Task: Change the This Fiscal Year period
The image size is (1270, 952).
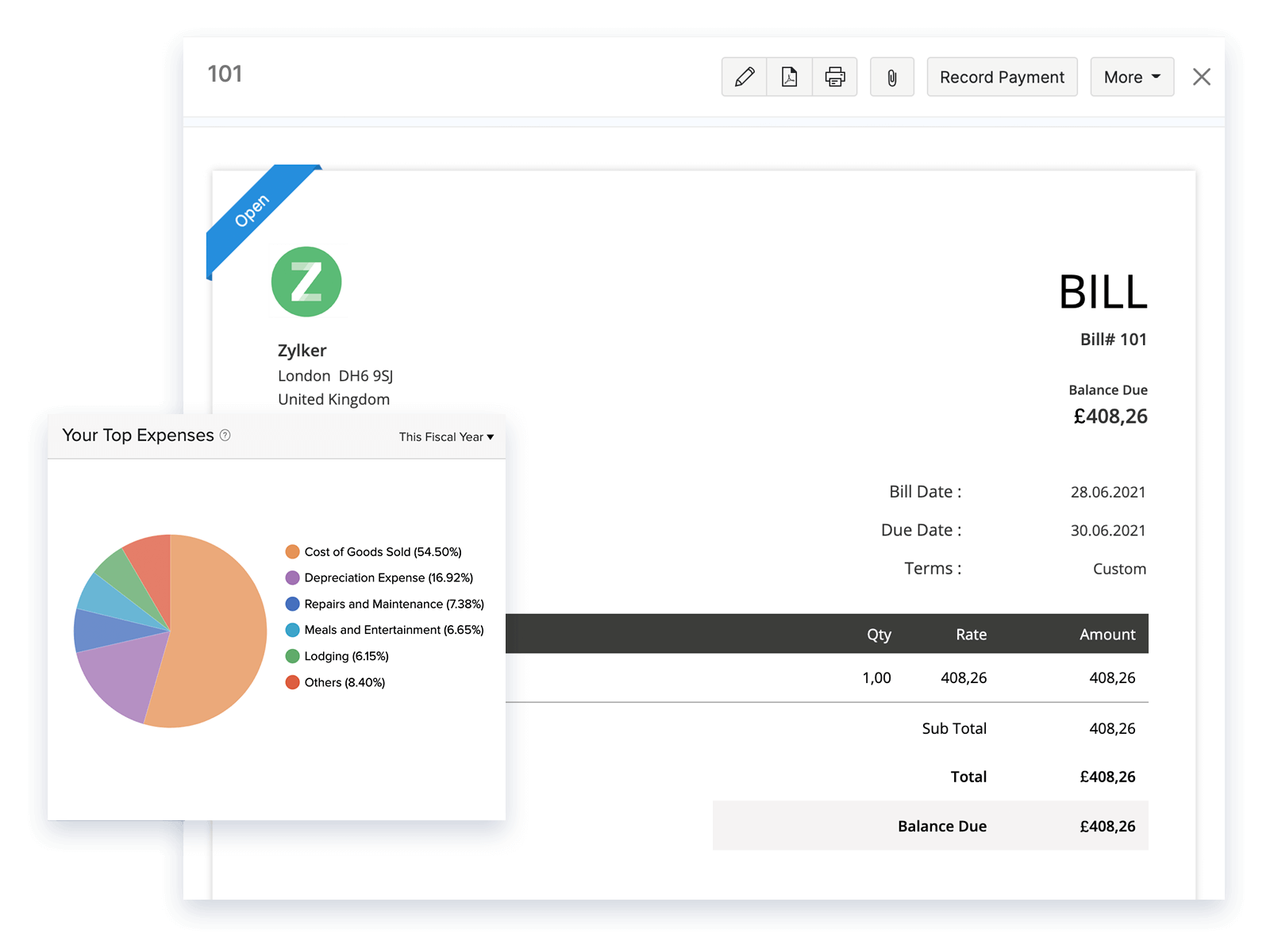Action: pyautogui.click(x=445, y=436)
